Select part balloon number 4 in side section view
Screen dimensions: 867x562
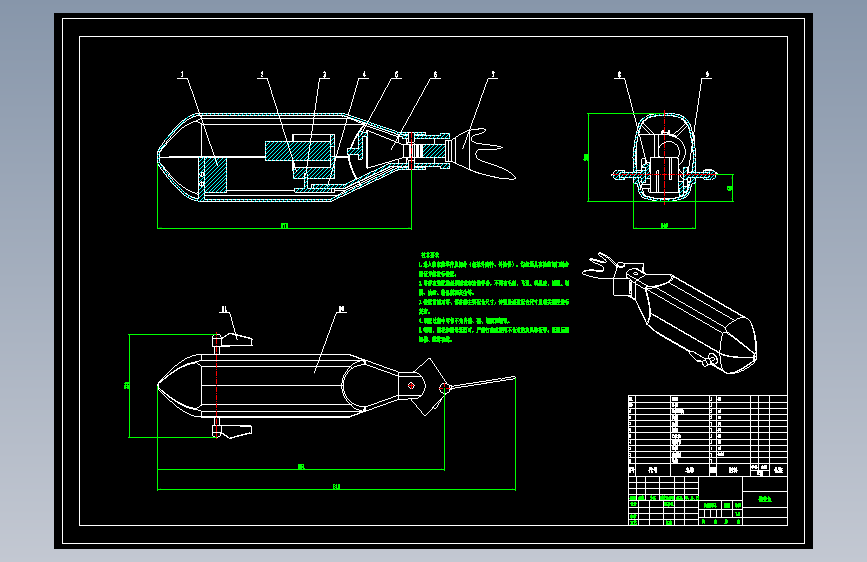pos(364,74)
